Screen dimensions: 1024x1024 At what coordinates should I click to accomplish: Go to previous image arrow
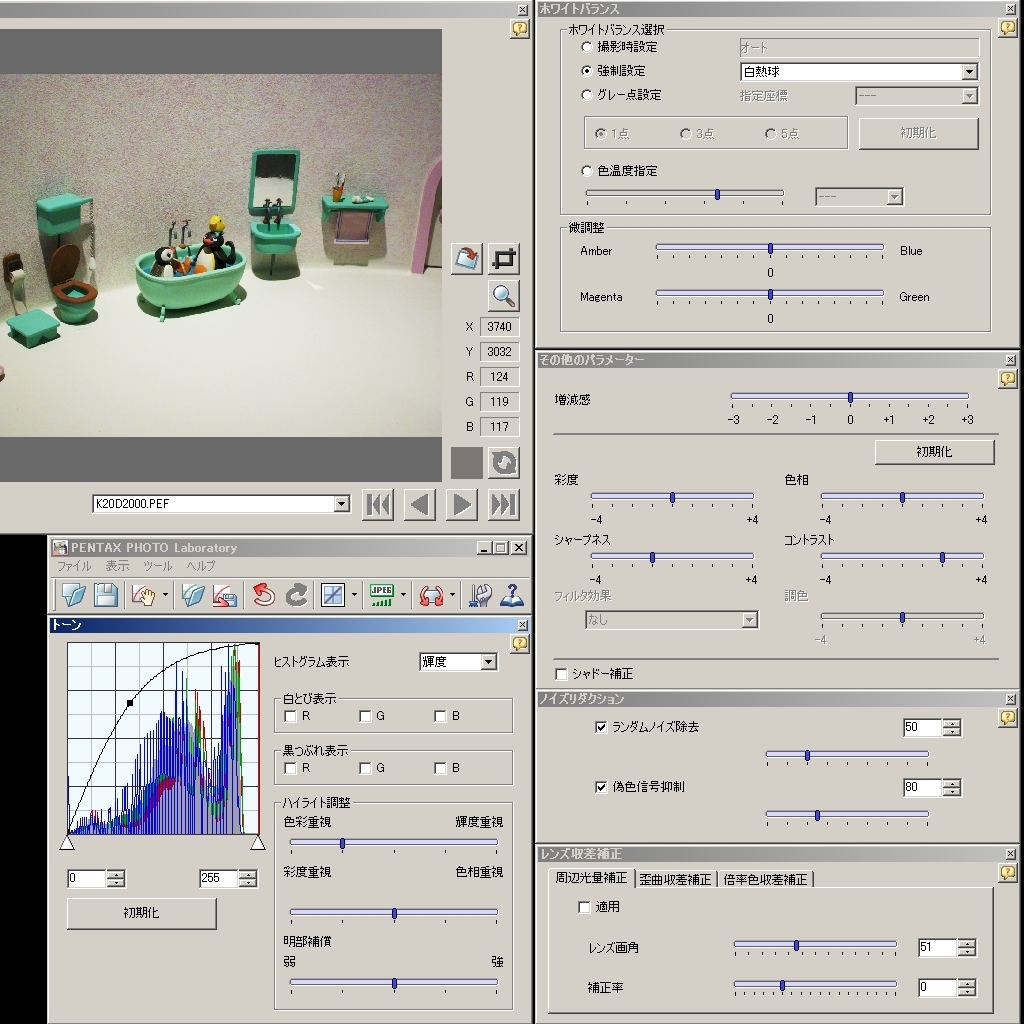[420, 504]
